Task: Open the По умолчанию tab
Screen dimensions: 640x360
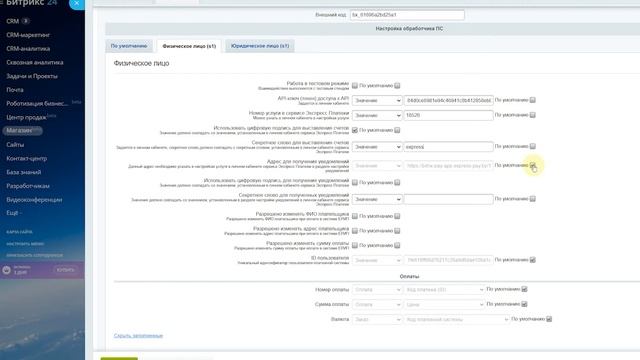Action: pos(129,46)
